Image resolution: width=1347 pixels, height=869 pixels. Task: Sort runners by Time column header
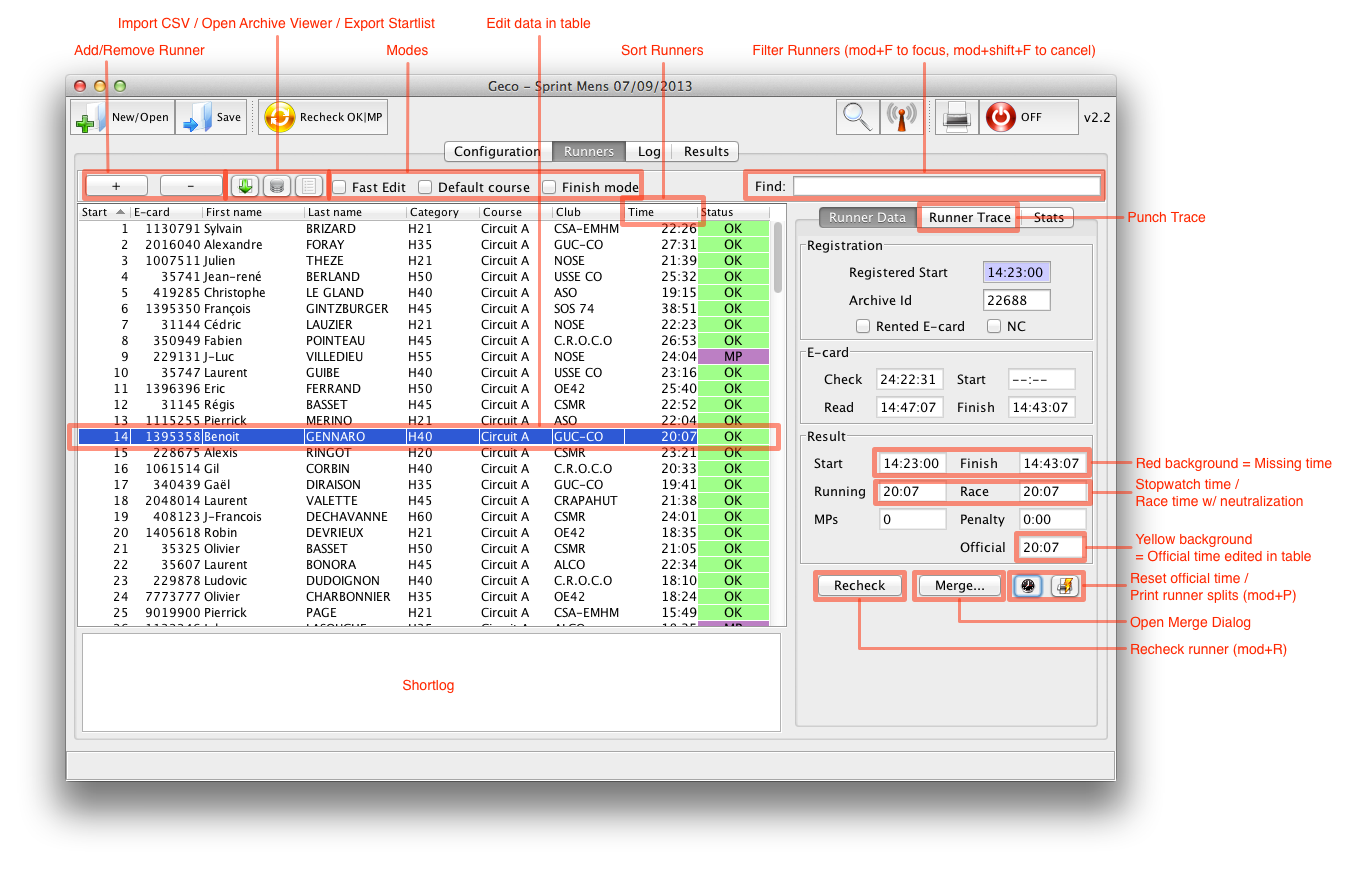[661, 212]
